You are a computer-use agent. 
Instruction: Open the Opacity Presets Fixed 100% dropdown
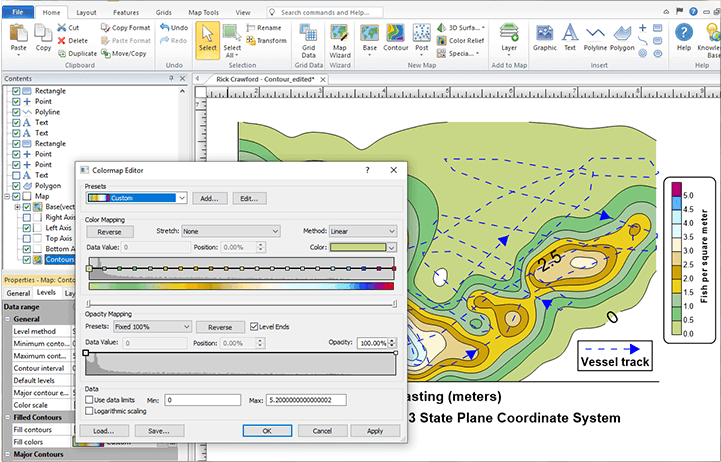pos(153,326)
